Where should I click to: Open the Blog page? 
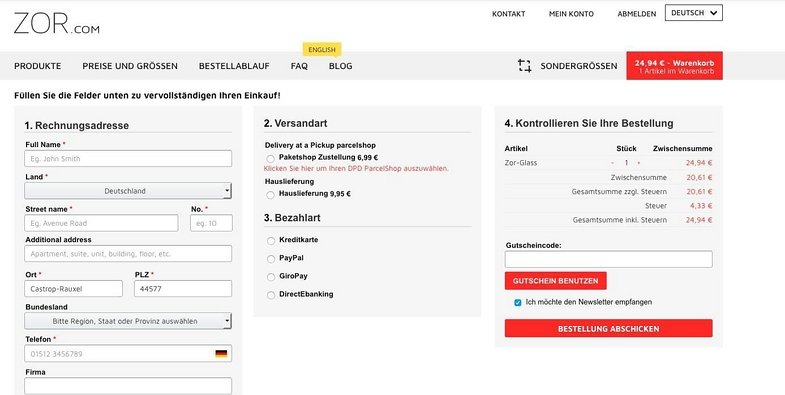tap(340, 66)
